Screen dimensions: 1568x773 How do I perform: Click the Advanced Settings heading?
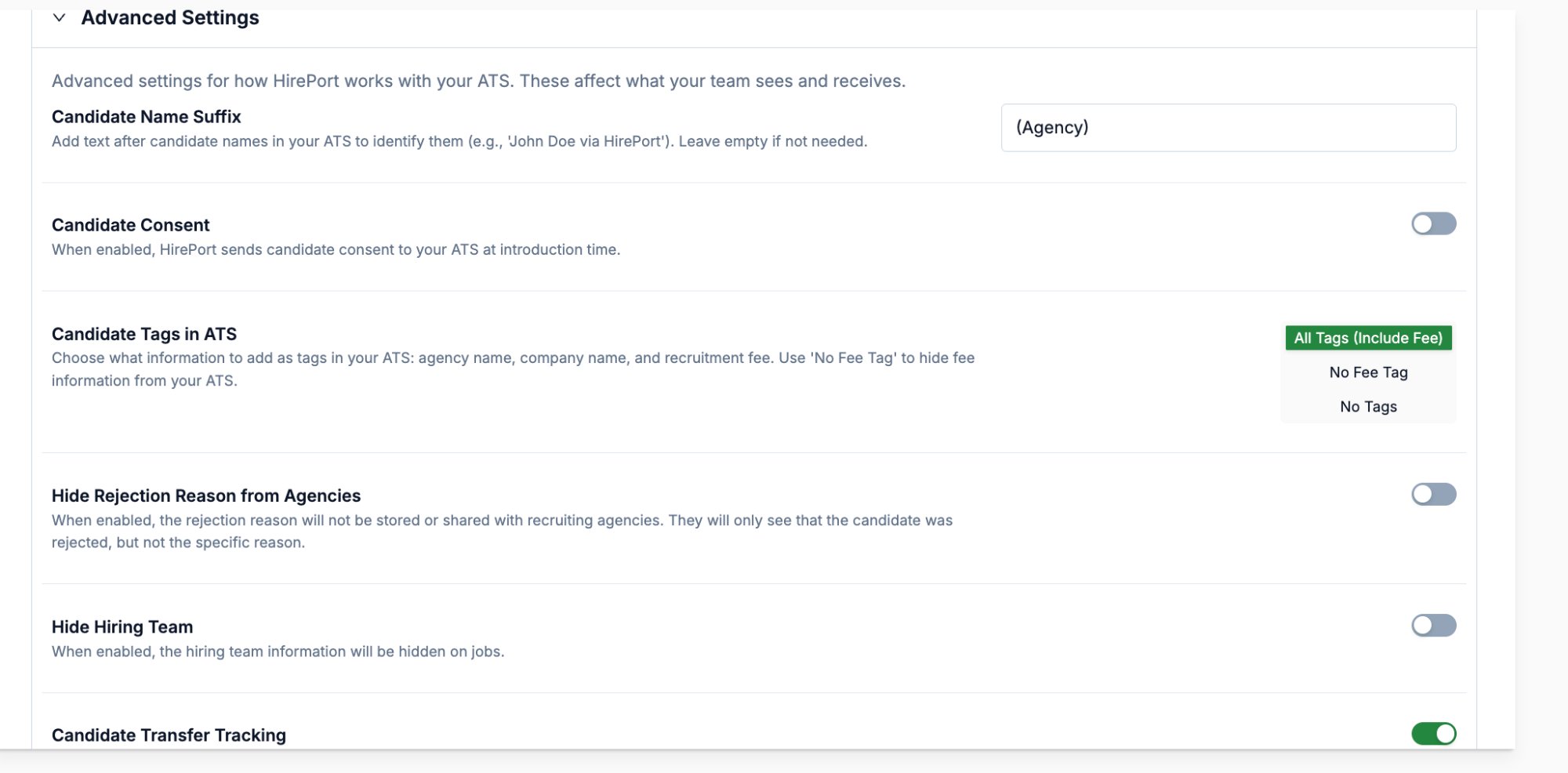[170, 17]
